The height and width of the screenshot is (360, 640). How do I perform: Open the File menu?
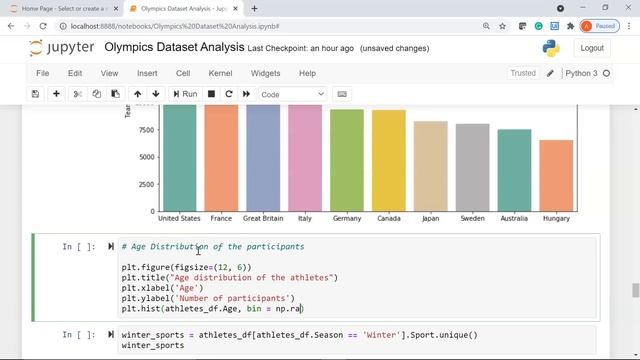click(x=42, y=73)
